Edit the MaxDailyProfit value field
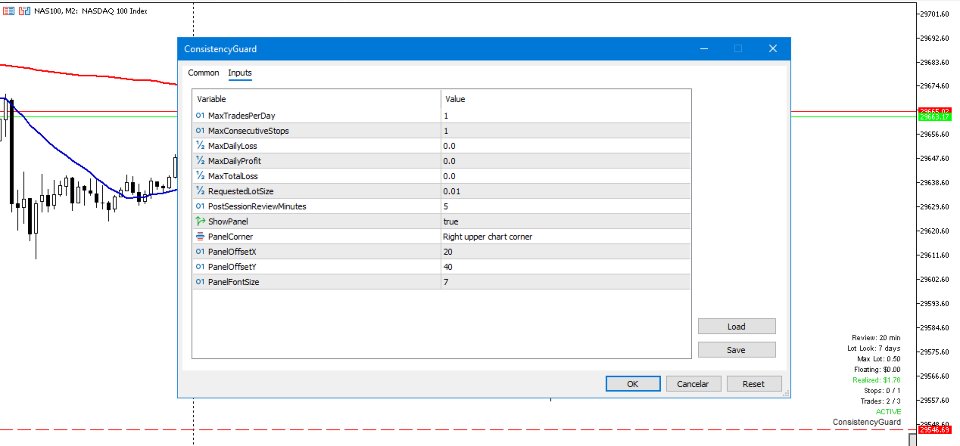 click(566, 161)
